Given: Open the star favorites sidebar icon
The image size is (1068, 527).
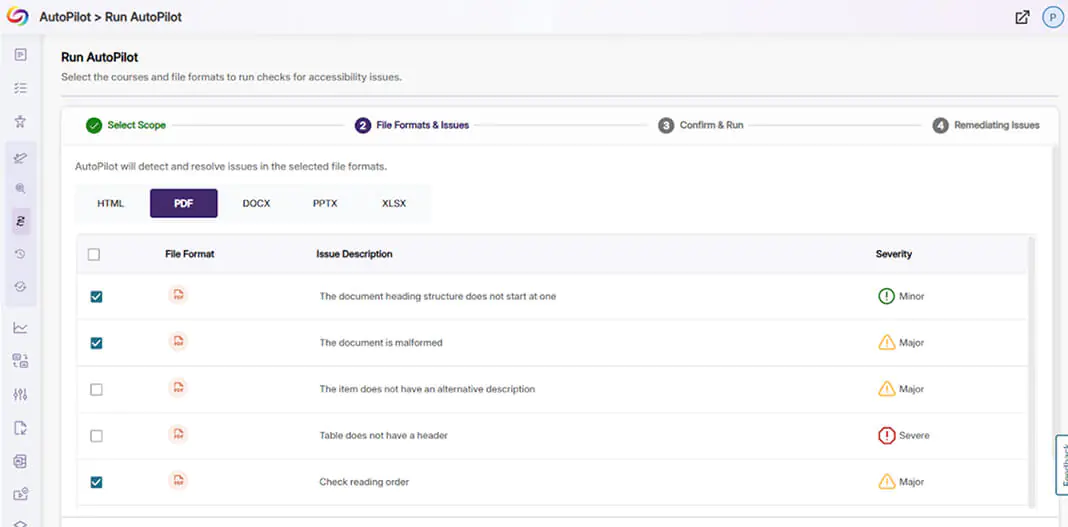Looking at the screenshot, I should pyautogui.click(x=20, y=121).
